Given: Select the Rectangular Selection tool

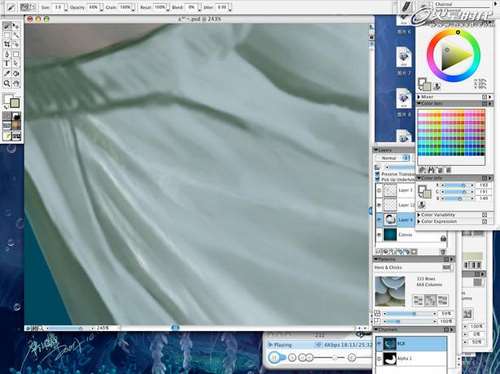Looking at the screenshot, I should coord(7,35).
